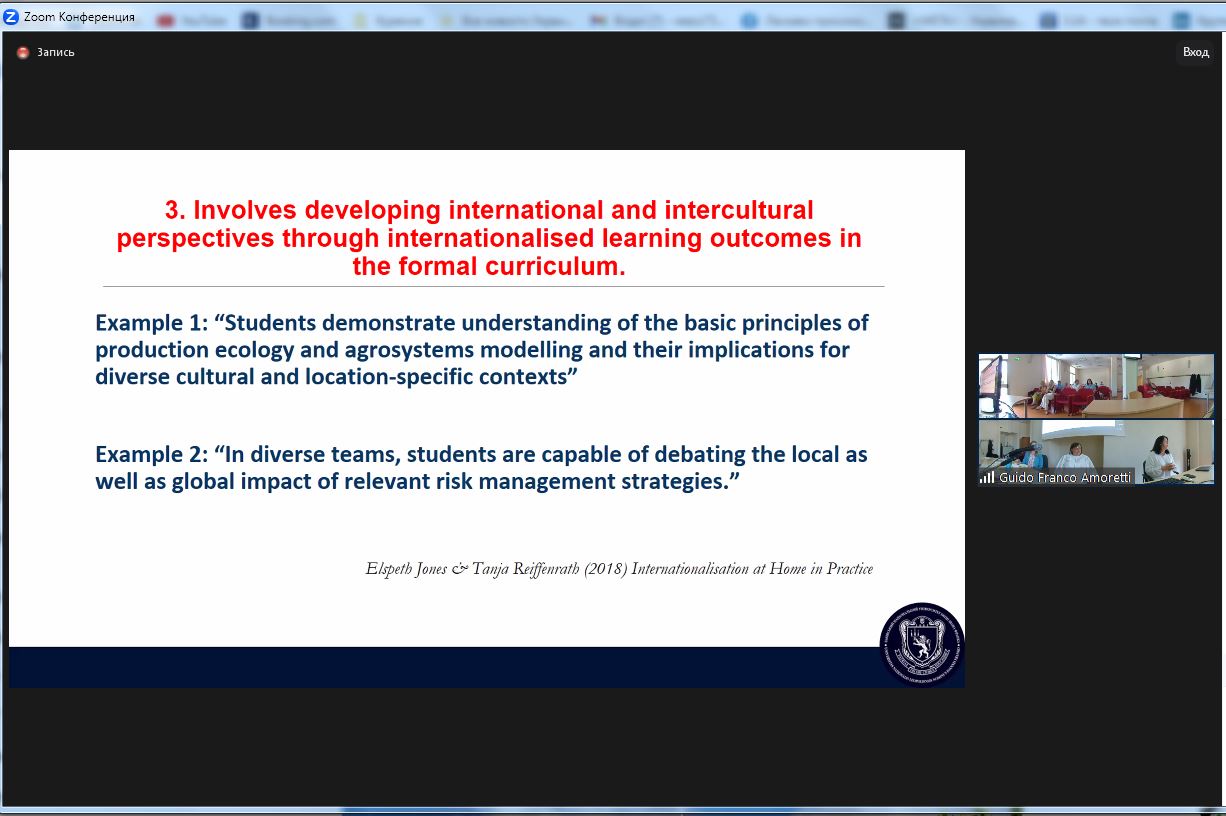The height and width of the screenshot is (816, 1226).
Task: Select Guido Franco Amoretti name label
Action: click(x=1065, y=478)
